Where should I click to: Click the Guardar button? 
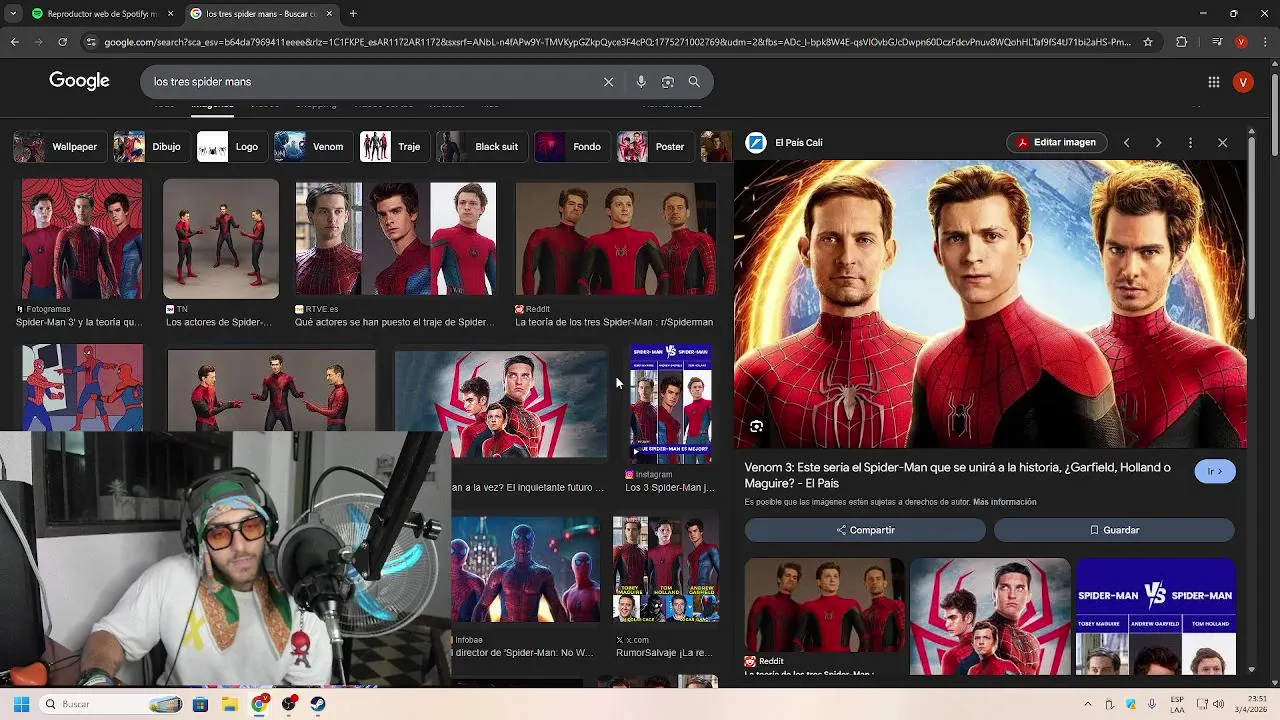click(x=1114, y=530)
